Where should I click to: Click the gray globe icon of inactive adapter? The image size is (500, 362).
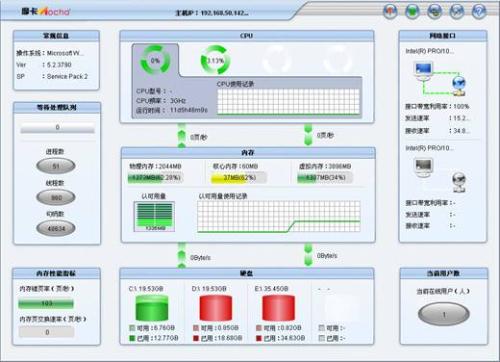(459, 183)
